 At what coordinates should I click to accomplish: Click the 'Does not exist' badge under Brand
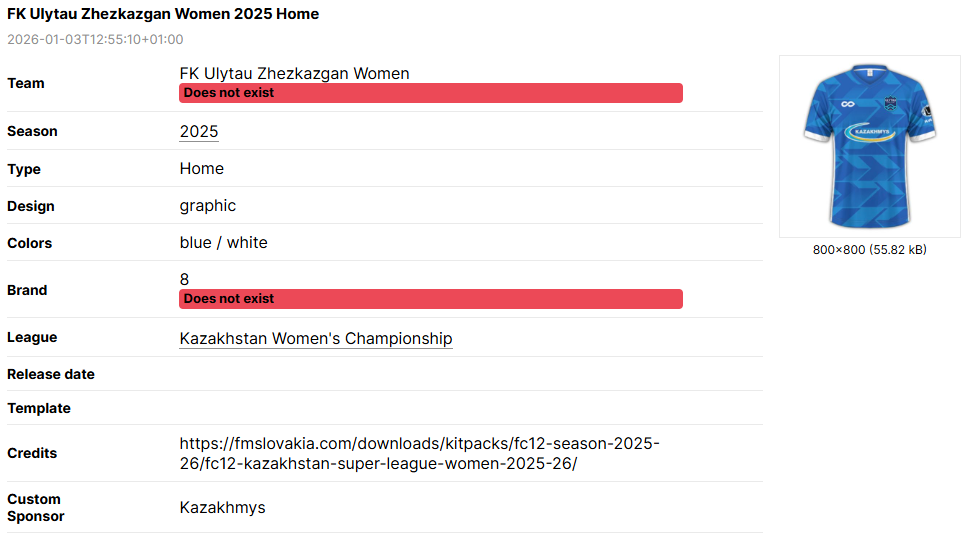pyautogui.click(x=430, y=299)
